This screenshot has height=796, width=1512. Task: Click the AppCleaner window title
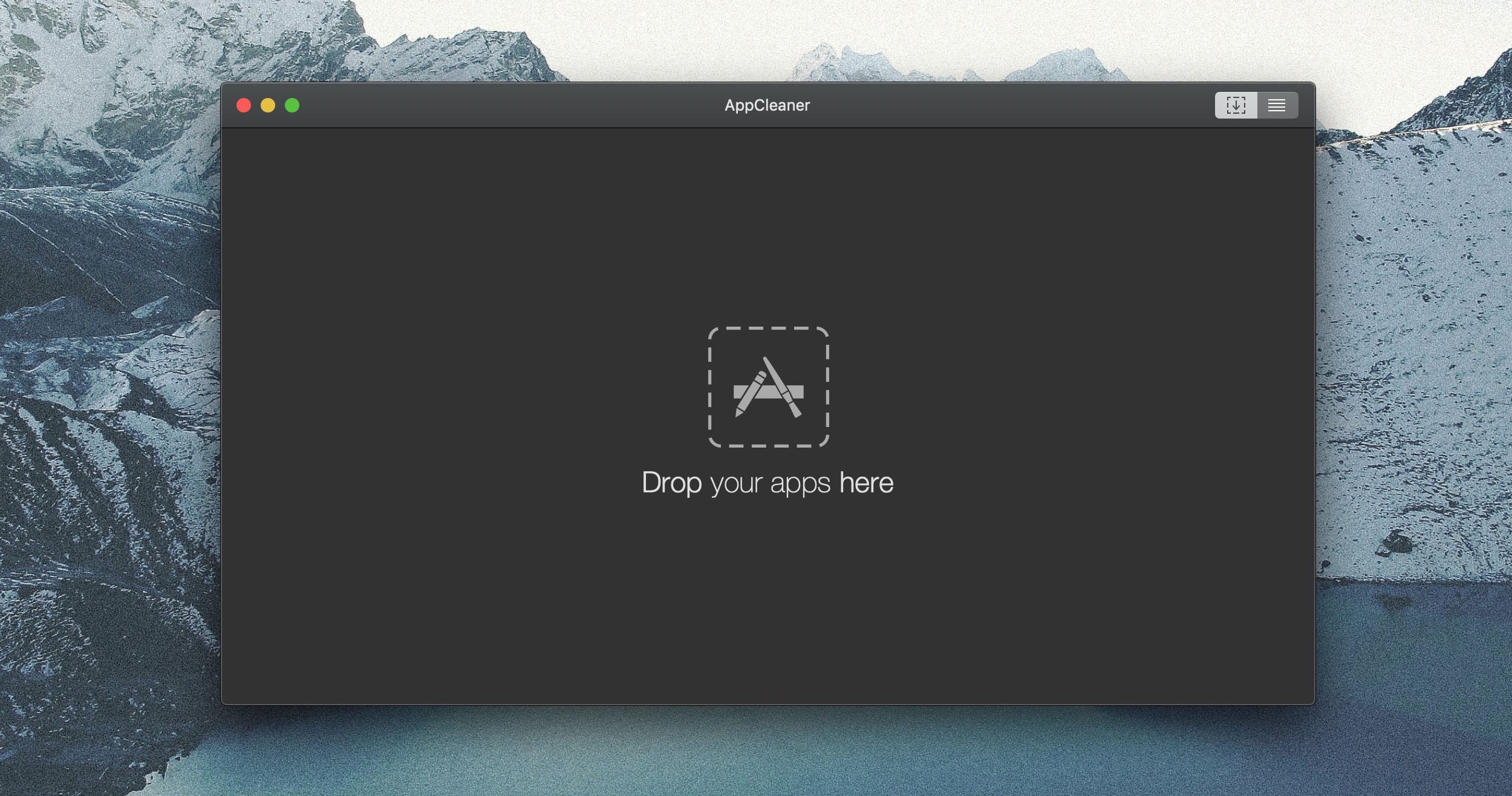(767, 106)
